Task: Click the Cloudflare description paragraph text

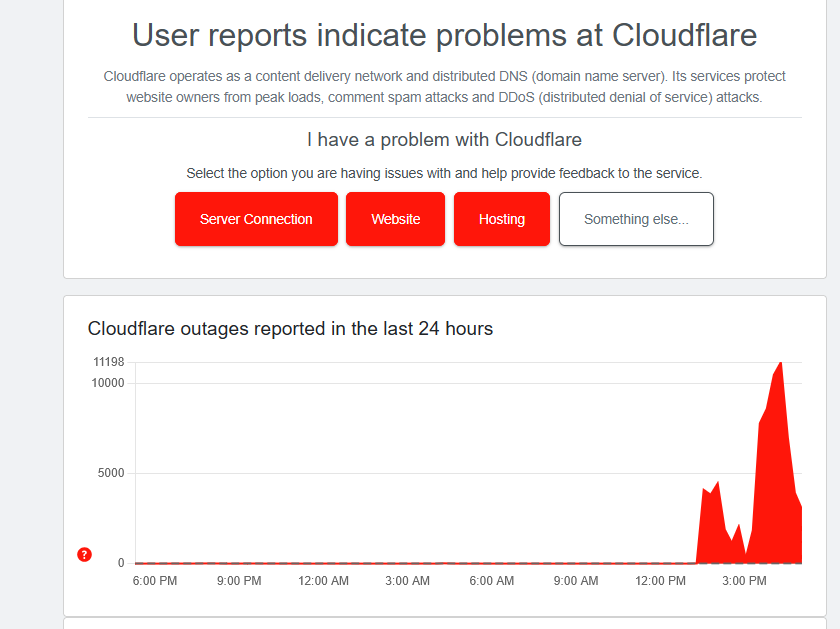Action: click(445, 87)
